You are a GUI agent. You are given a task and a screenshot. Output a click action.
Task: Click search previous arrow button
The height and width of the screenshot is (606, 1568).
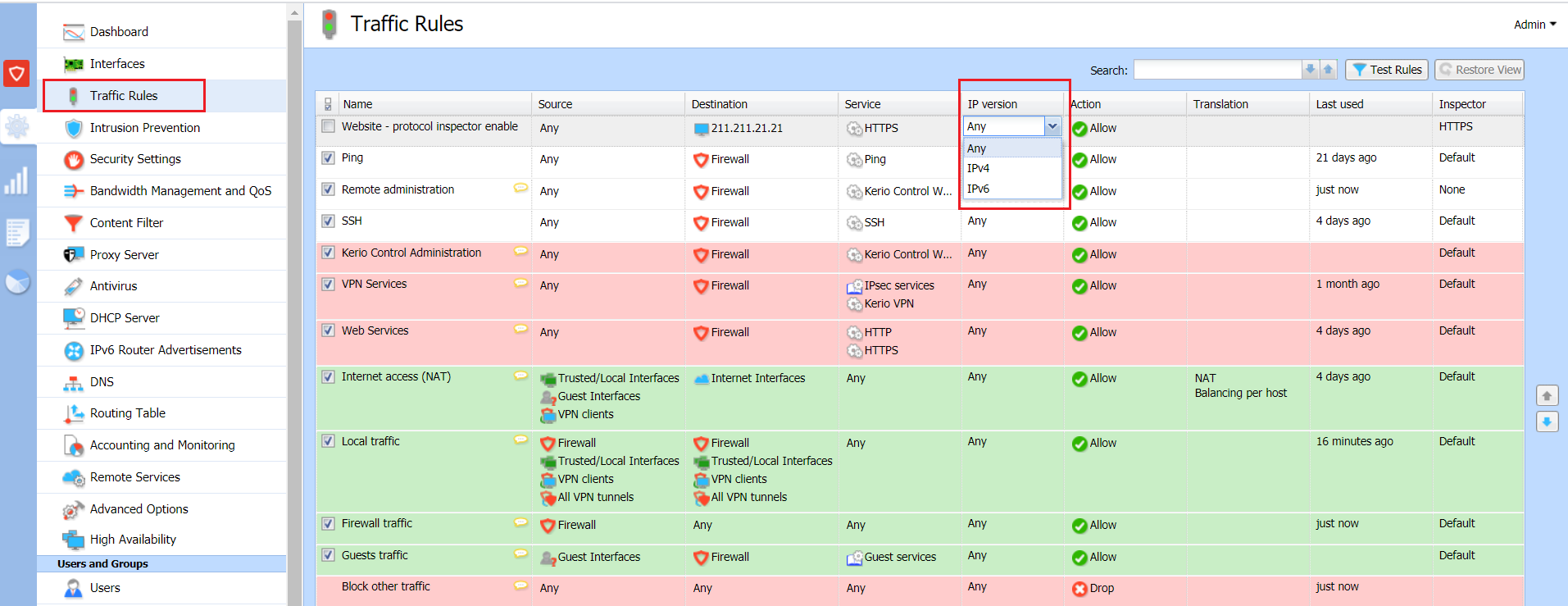click(x=1329, y=70)
